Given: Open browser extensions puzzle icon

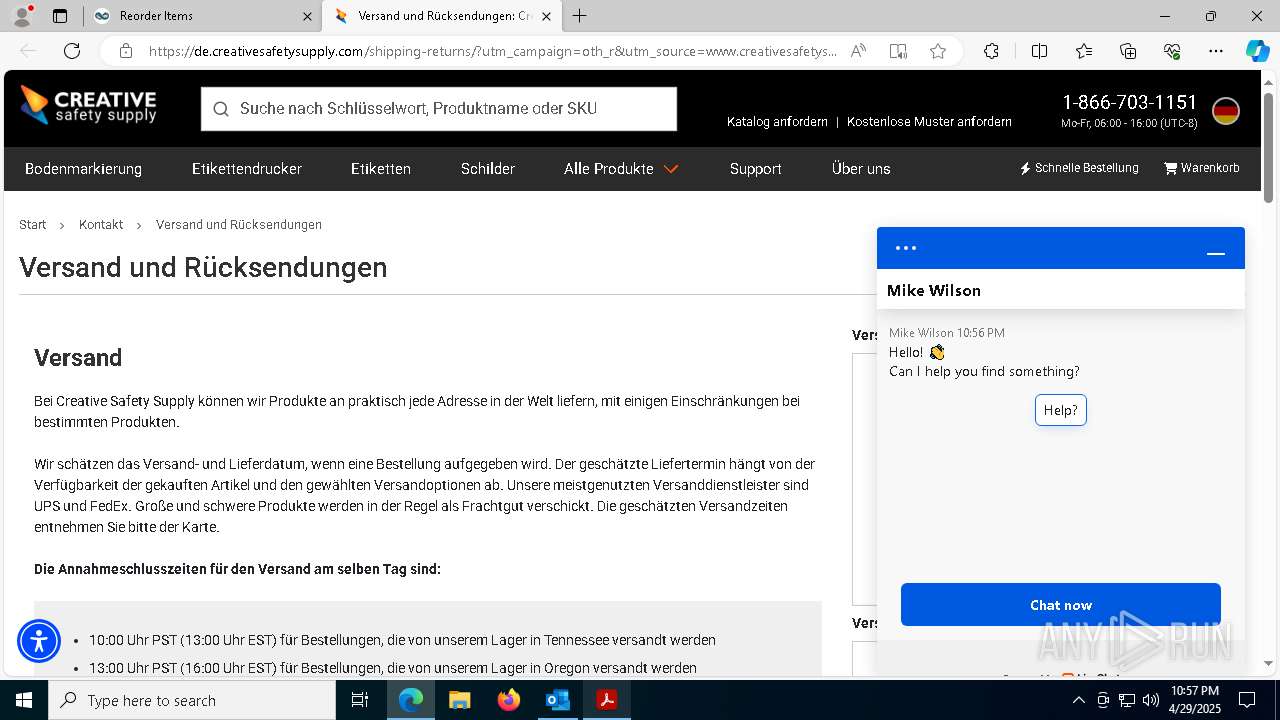Looking at the screenshot, I should pyautogui.click(x=991, y=51).
